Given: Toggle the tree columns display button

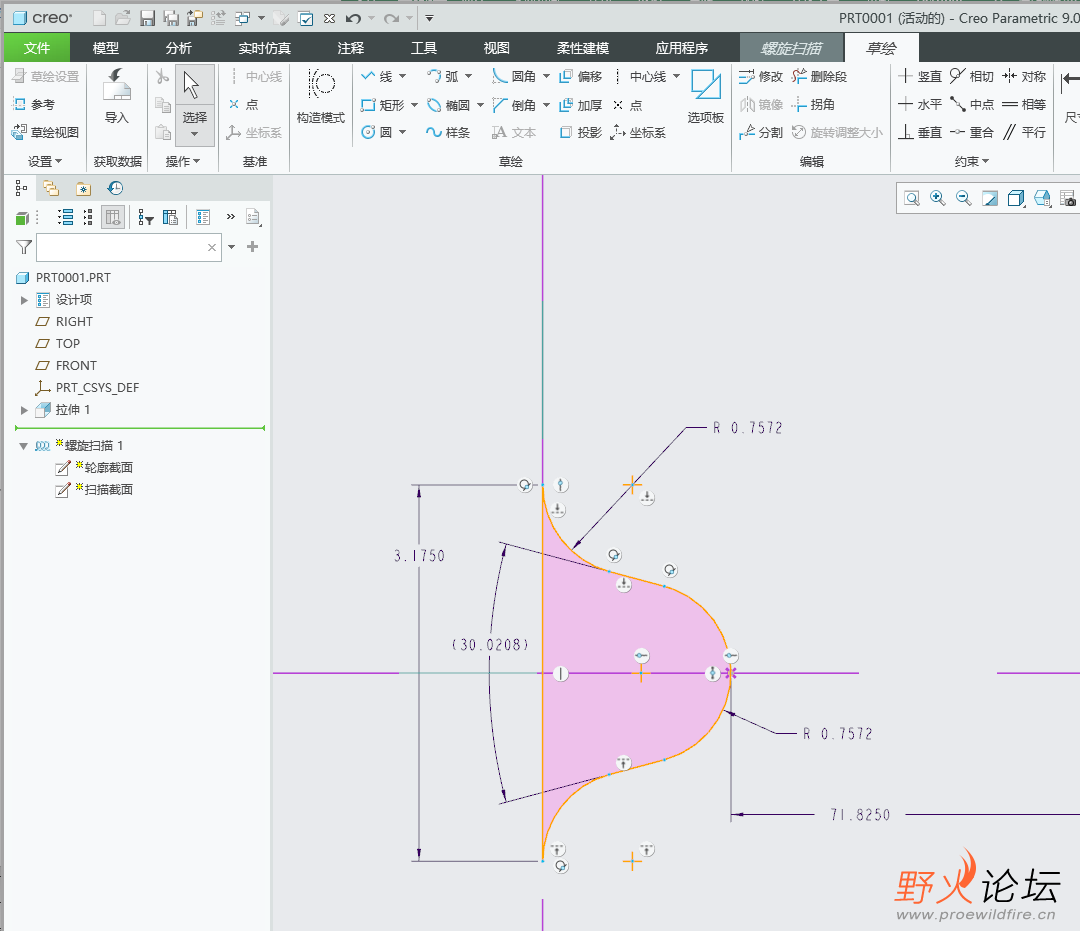Looking at the screenshot, I should tap(112, 218).
